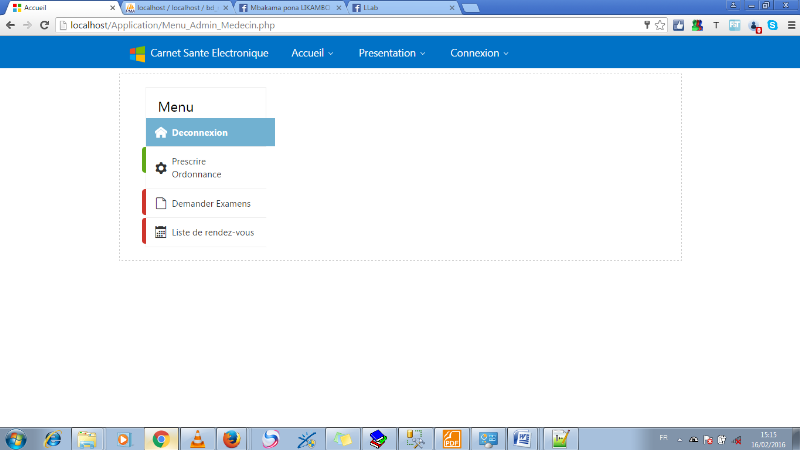Image resolution: width=800 pixels, height=450 pixels.
Task: Click the calendar icon beside Liste de rendez-vous
Action: pos(161,232)
